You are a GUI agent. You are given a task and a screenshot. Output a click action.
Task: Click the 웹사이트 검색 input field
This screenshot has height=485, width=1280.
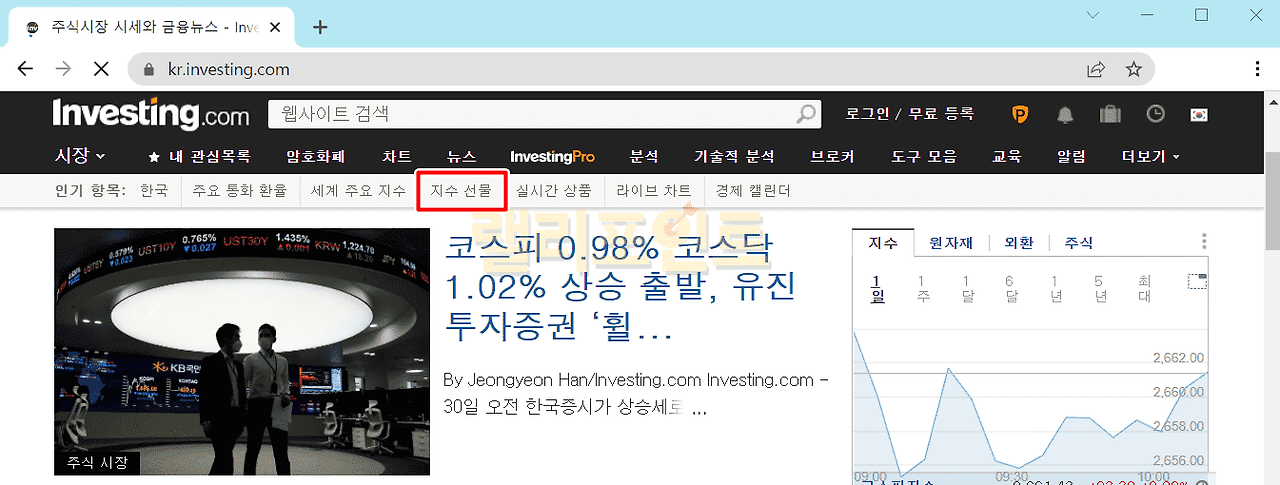[x=530, y=114]
